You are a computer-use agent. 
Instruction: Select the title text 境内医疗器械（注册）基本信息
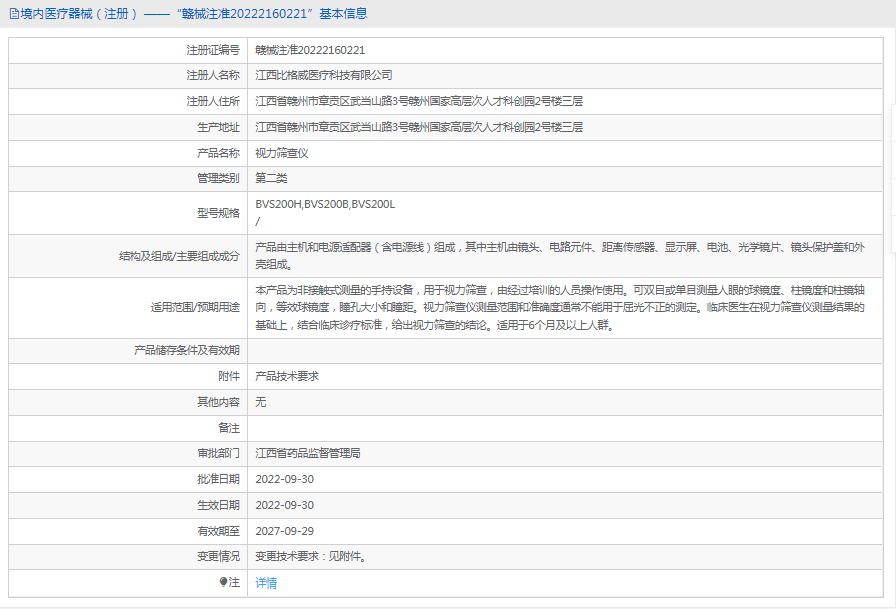coord(194,14)
